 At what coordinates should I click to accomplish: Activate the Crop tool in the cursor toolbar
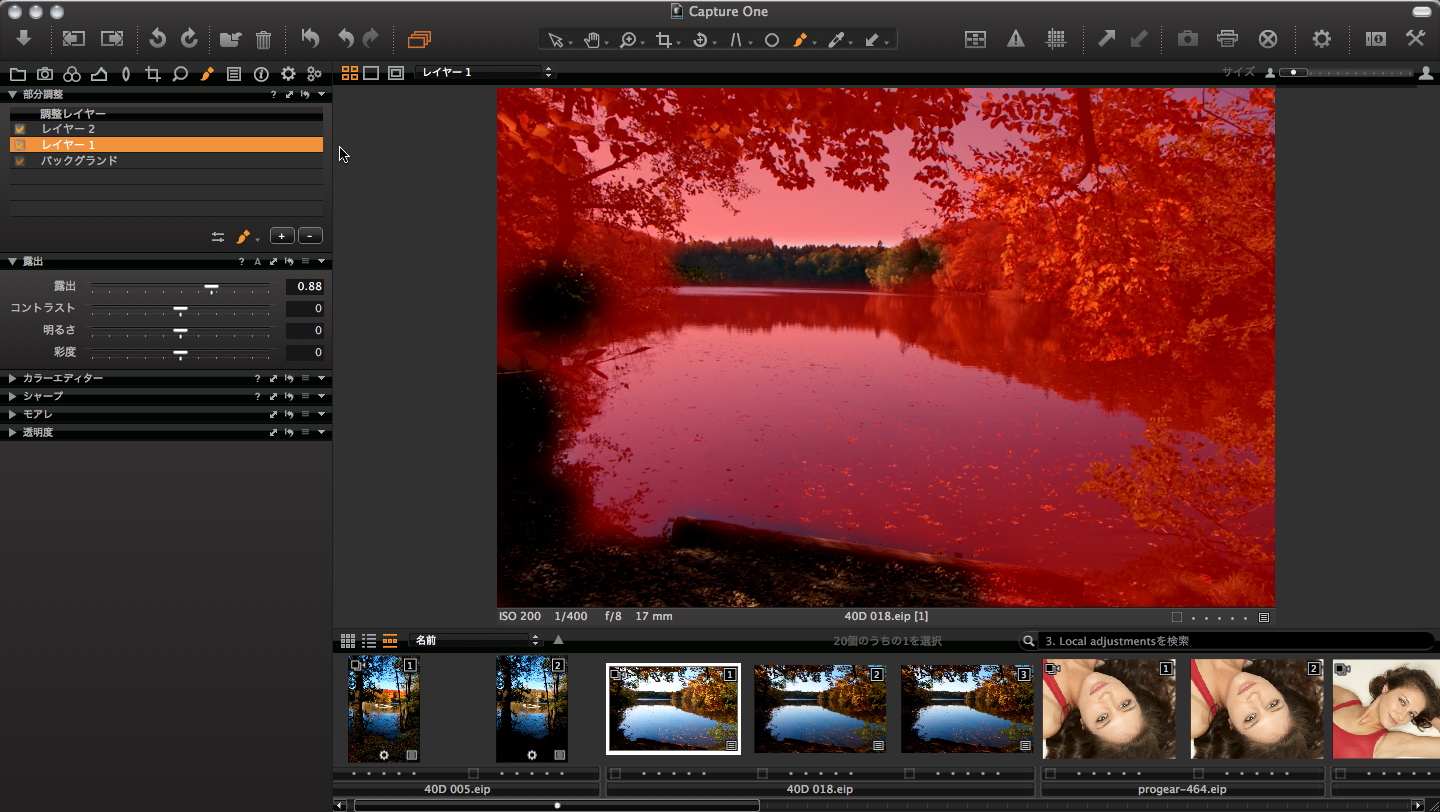coord(664,39)
